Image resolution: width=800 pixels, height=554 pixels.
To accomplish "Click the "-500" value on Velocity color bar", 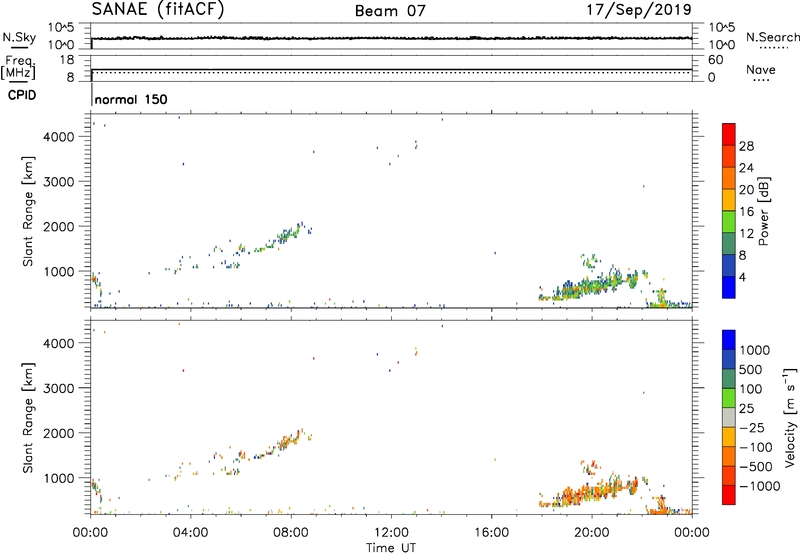I will [x=756, y=467].
